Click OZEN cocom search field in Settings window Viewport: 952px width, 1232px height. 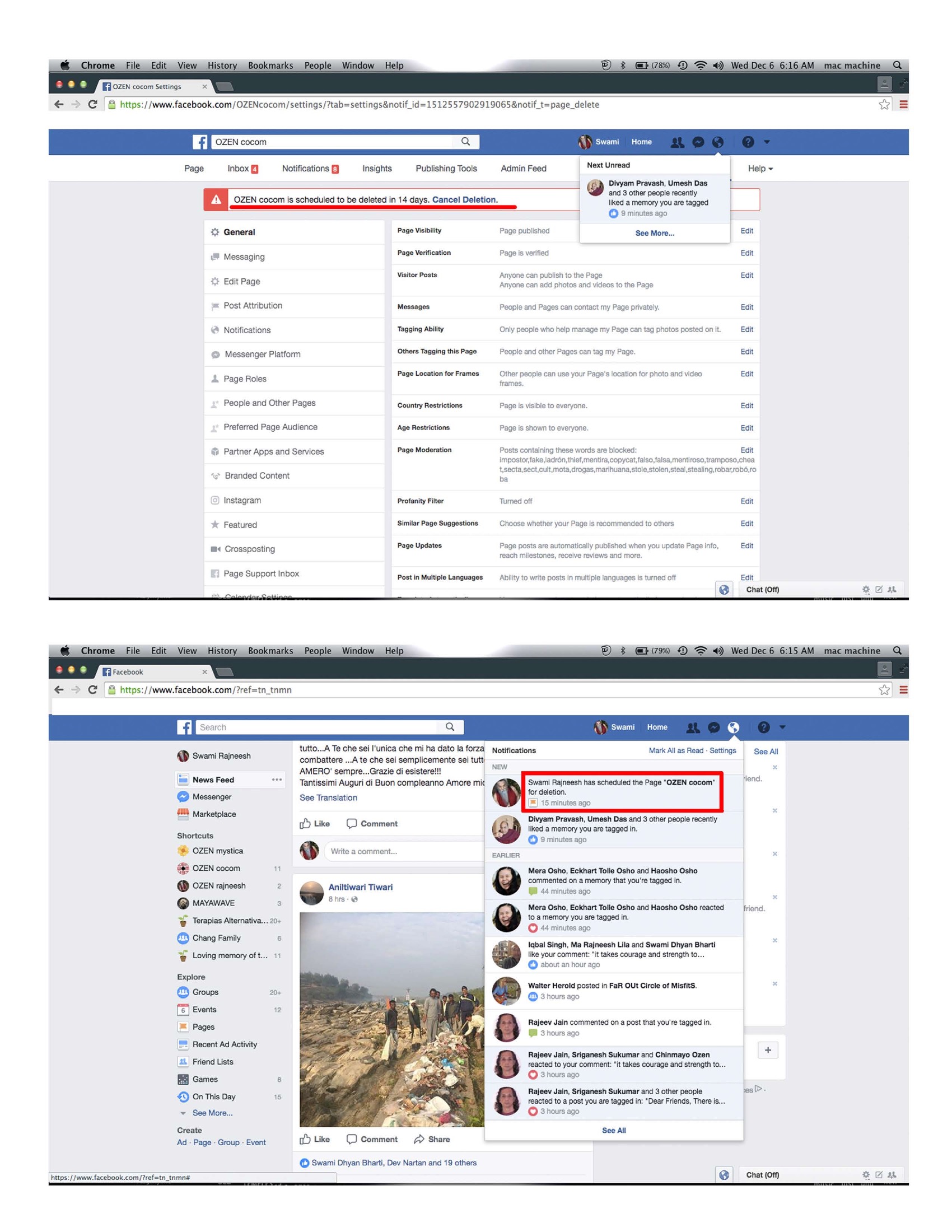333,142
